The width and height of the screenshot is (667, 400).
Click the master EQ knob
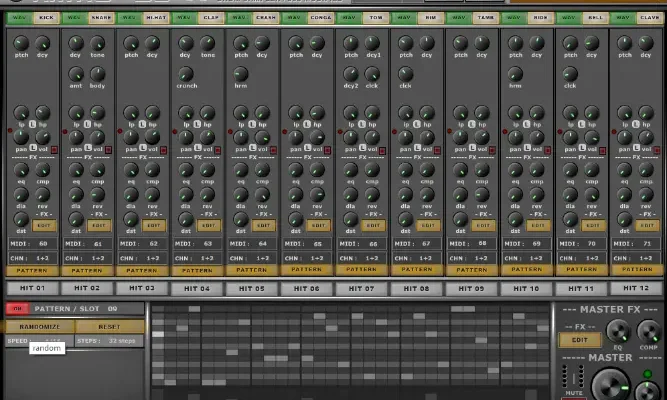[x=616, y=333]
